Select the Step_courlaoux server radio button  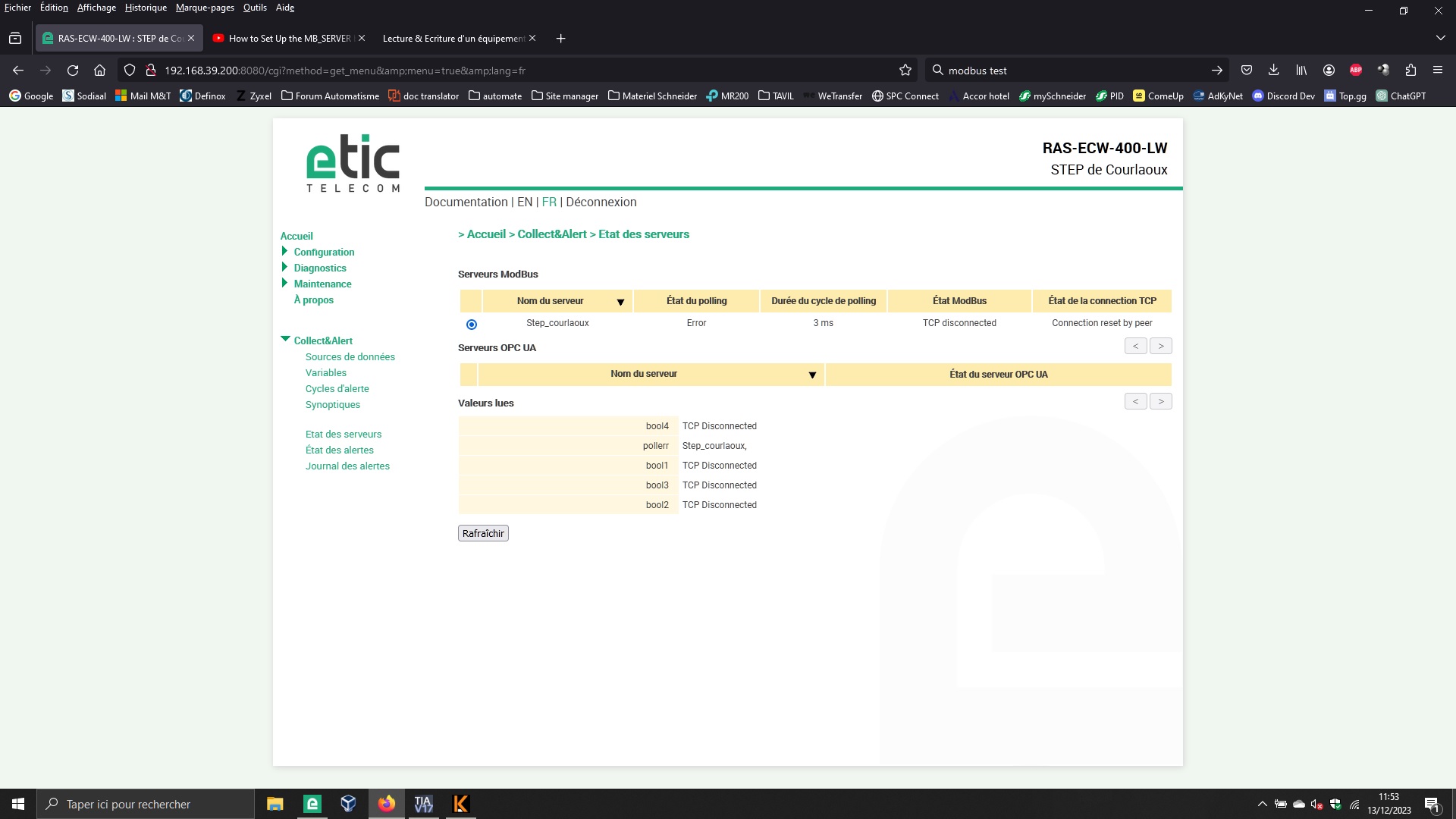(x=472, y=325)
